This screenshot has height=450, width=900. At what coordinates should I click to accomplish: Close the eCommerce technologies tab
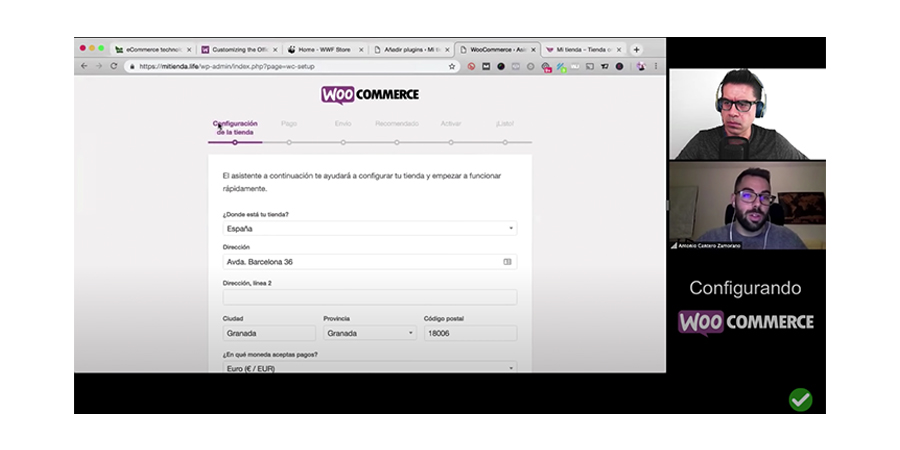tap(189, 50)
